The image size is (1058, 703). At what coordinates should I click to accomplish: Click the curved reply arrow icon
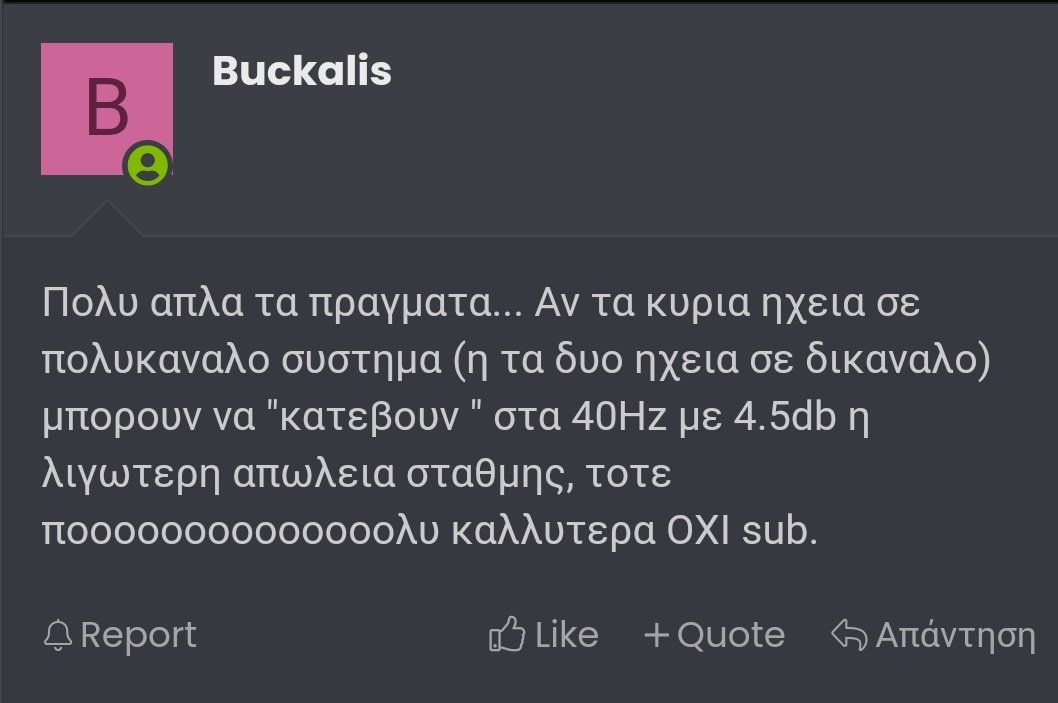click(849, 634)
